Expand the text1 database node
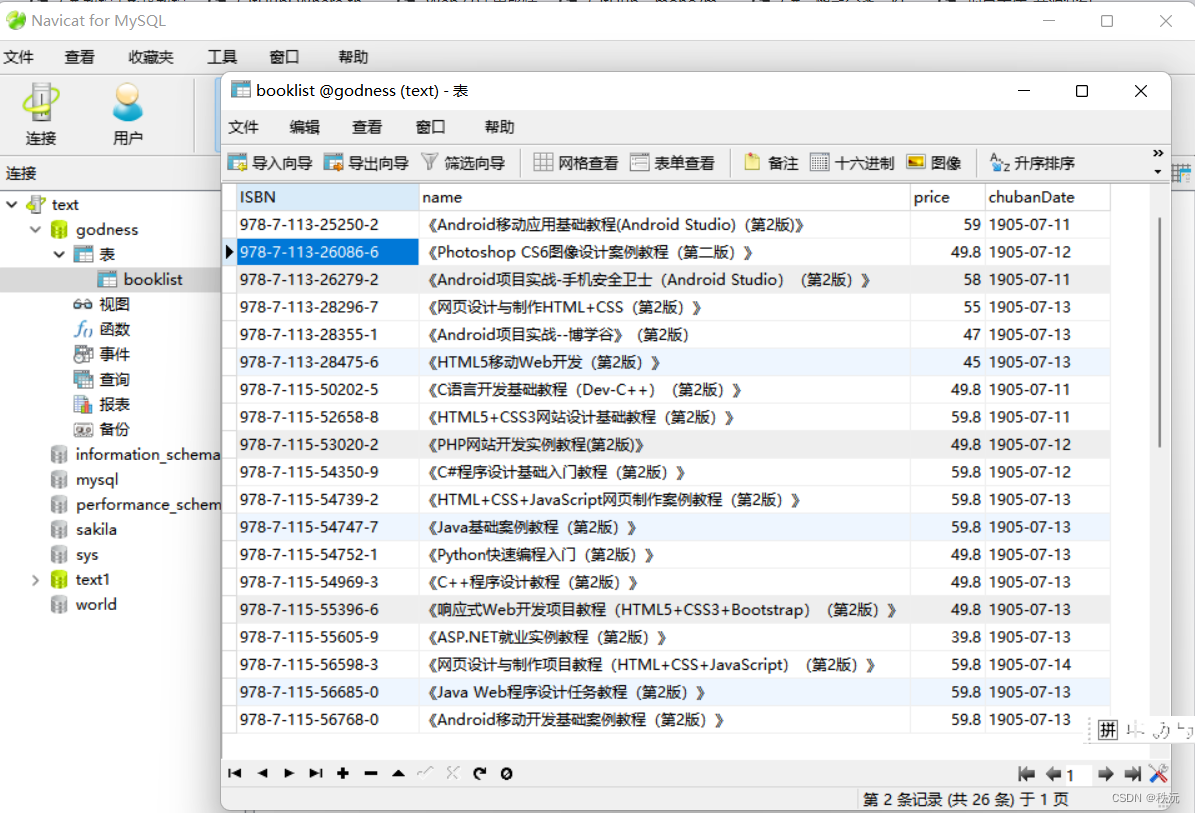Viewport: 1195px width, 813px height. coord(36,580)
